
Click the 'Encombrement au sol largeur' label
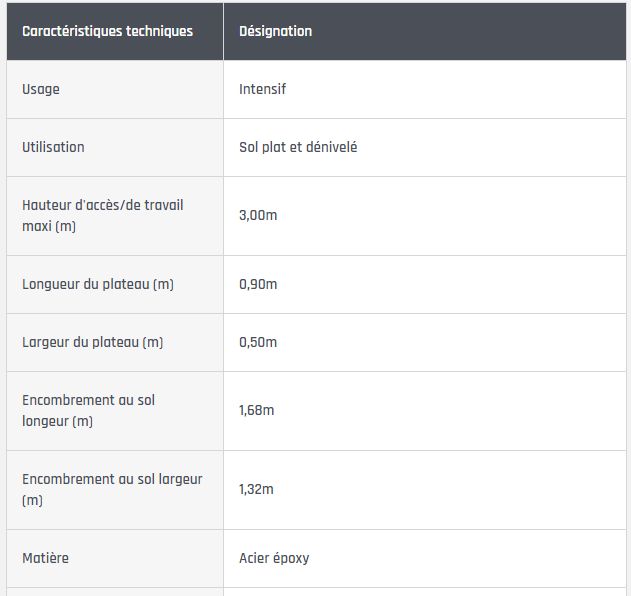[x=112, y=479]
